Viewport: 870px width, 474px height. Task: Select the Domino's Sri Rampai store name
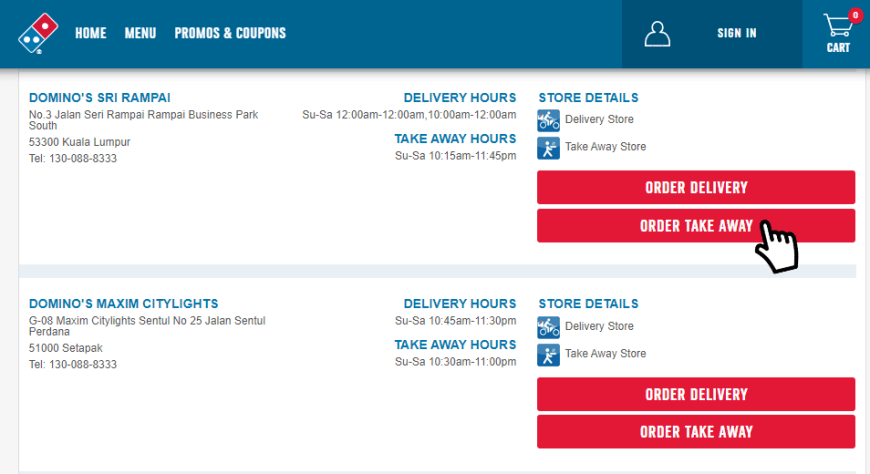100,98
